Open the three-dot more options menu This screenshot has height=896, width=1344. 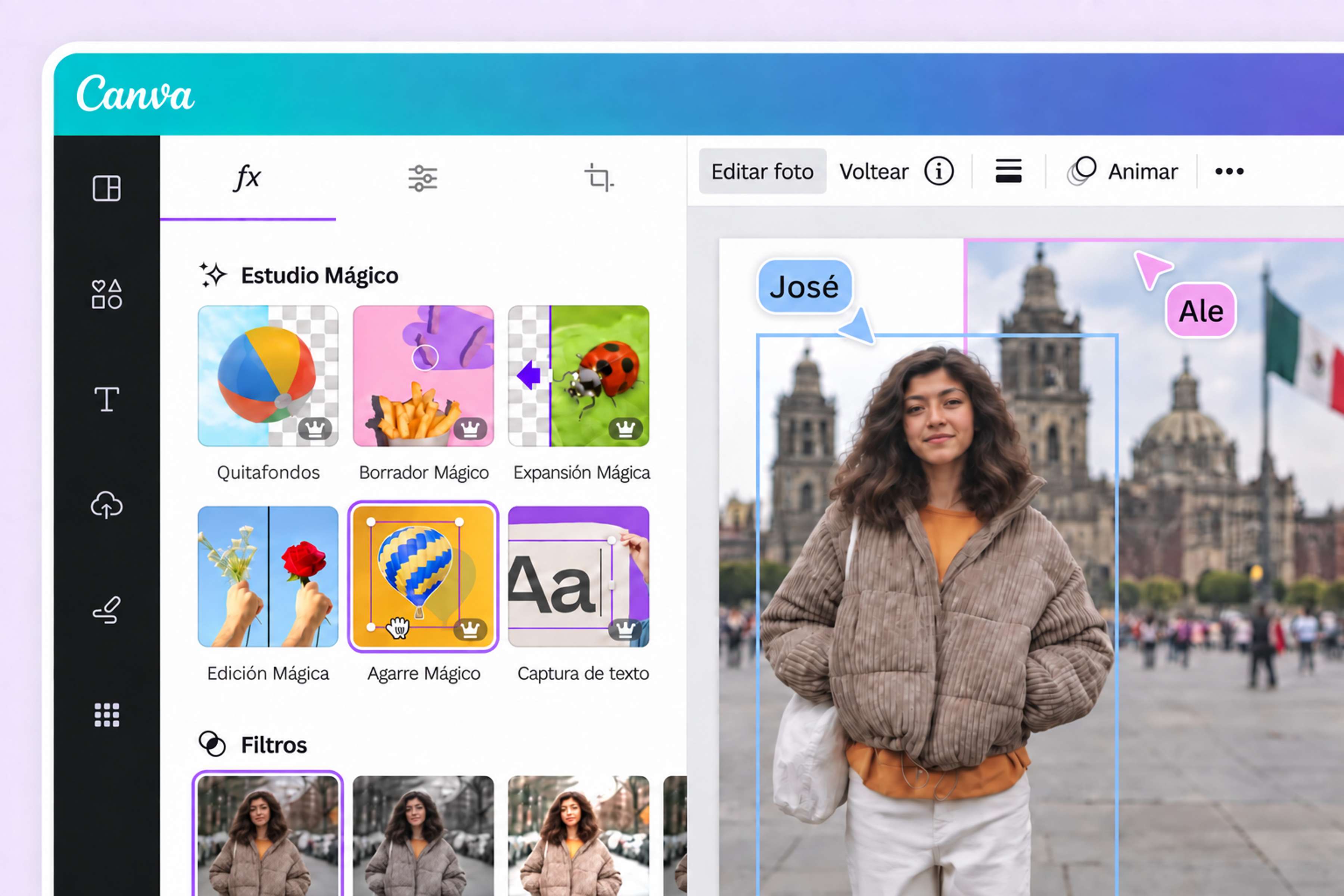pos(1229,171)
